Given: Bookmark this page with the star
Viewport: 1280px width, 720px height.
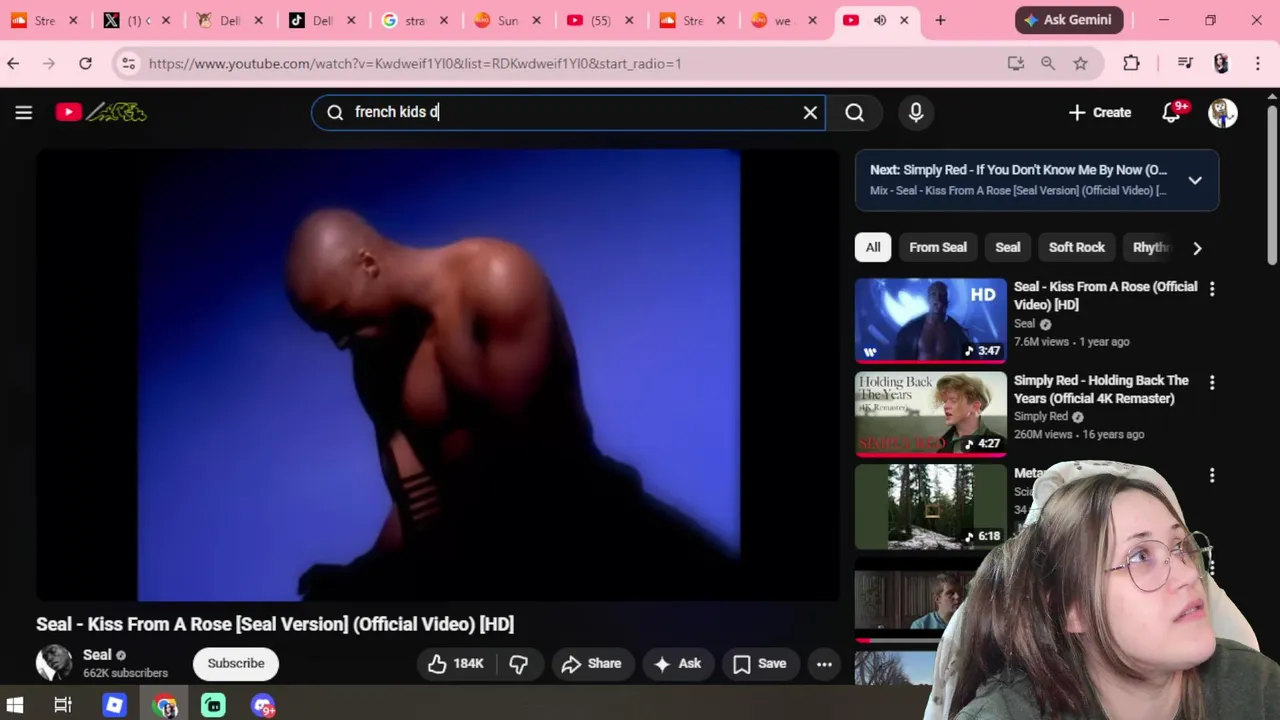Looking at the screenshot, I should pos(1080,63).
